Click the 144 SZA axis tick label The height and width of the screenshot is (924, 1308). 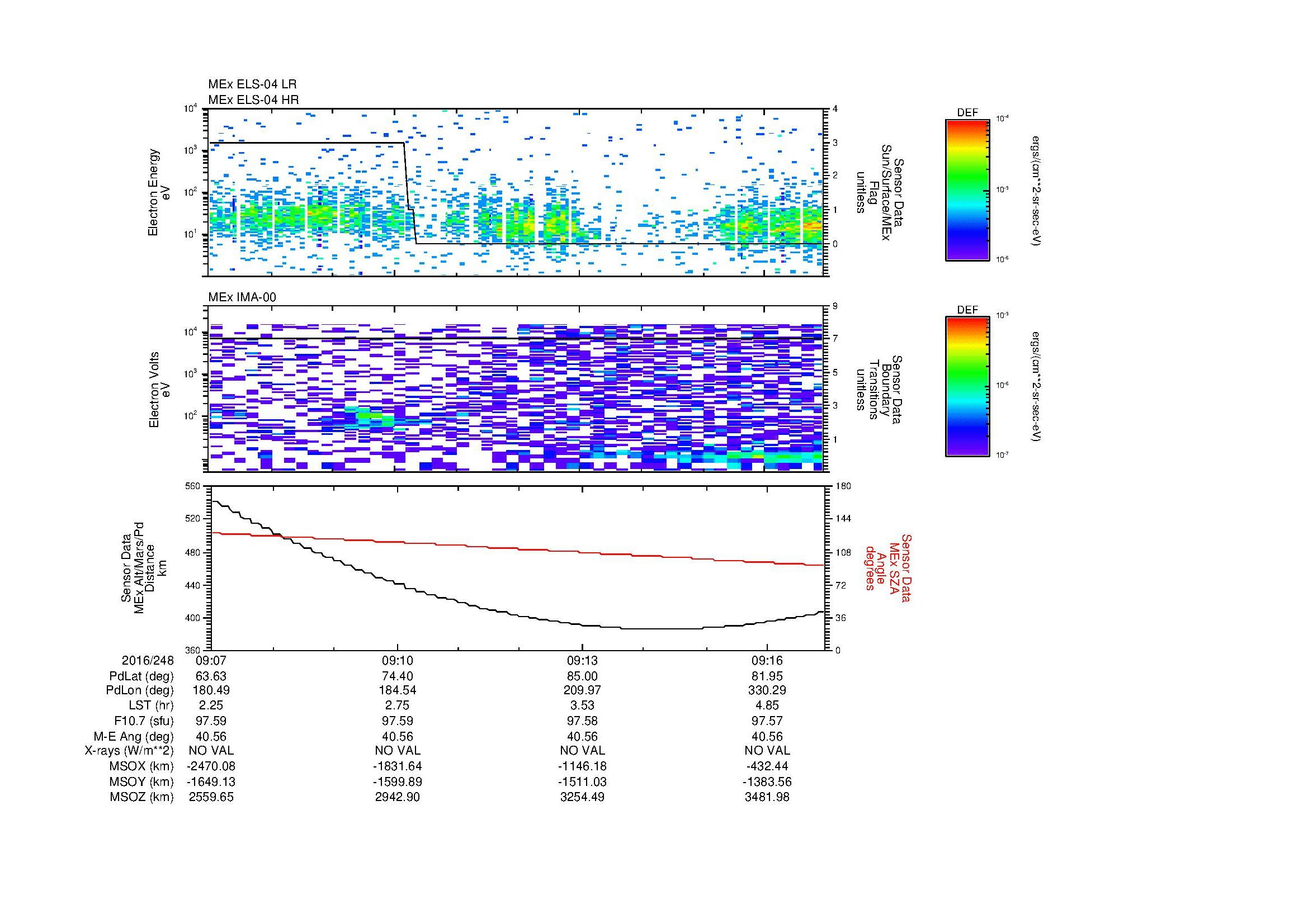tap(843, 519)
